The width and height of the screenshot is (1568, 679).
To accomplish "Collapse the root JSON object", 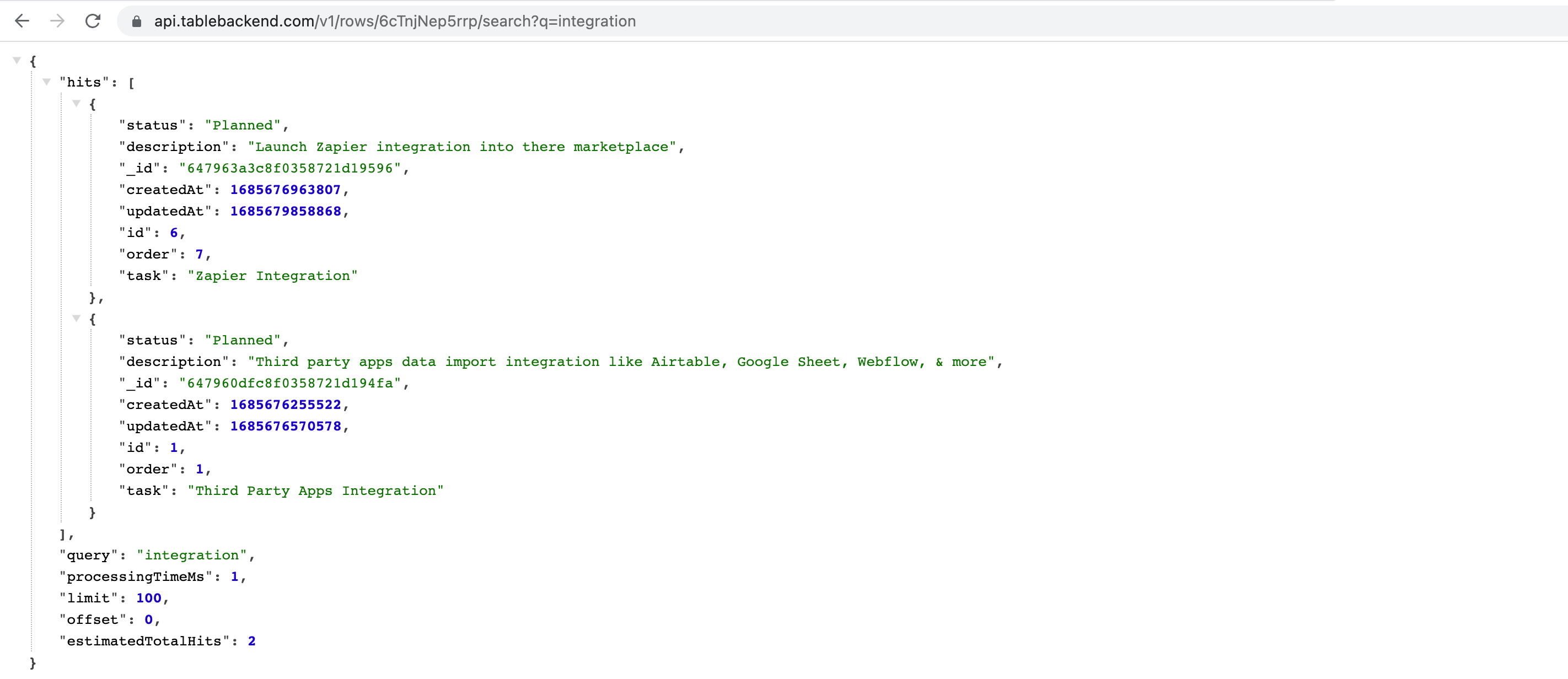I will (17, 60).
